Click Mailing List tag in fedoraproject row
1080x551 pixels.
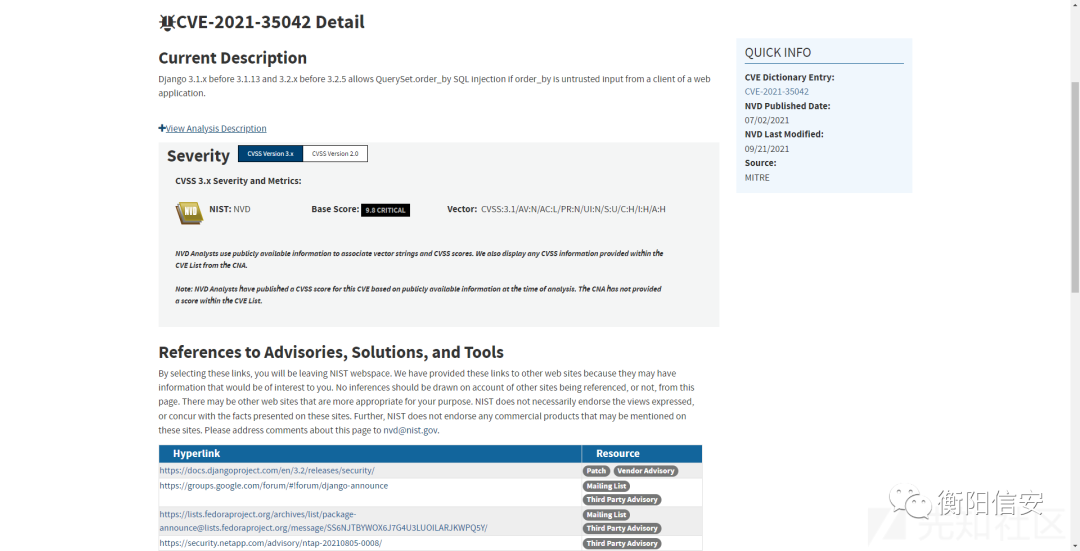coord(606,515)
